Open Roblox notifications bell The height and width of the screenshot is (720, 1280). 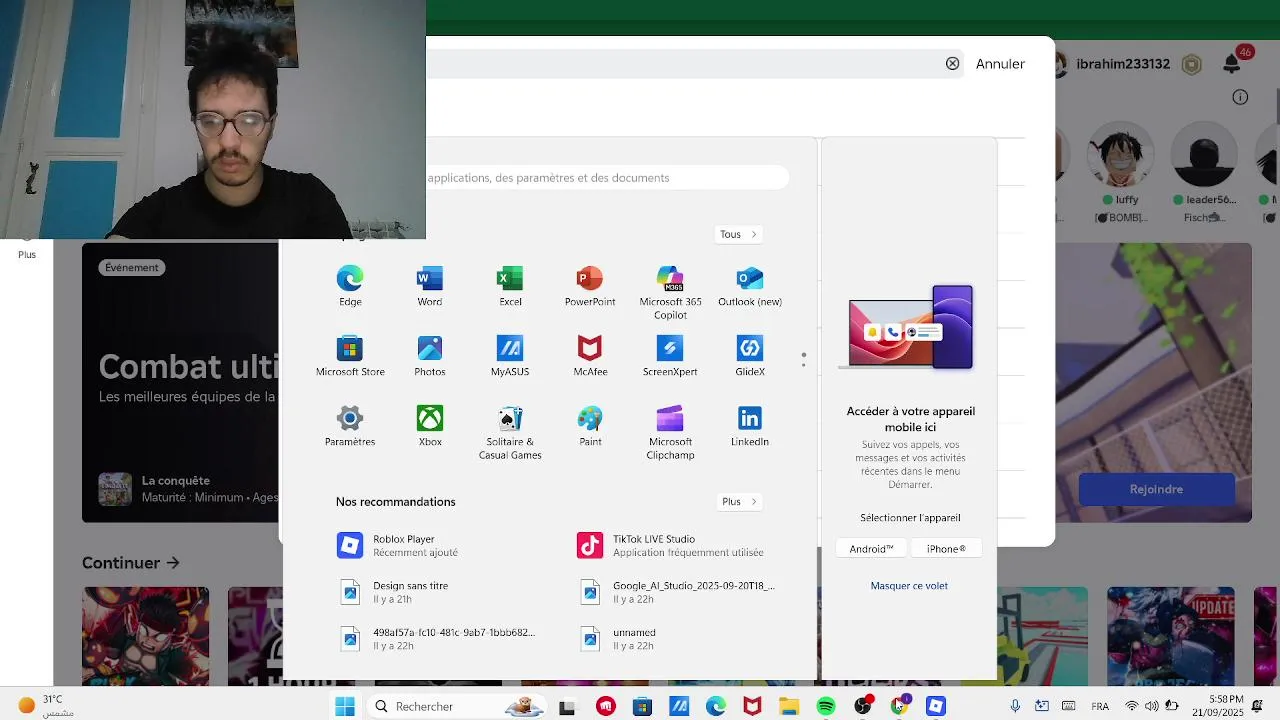(1232, 64)
